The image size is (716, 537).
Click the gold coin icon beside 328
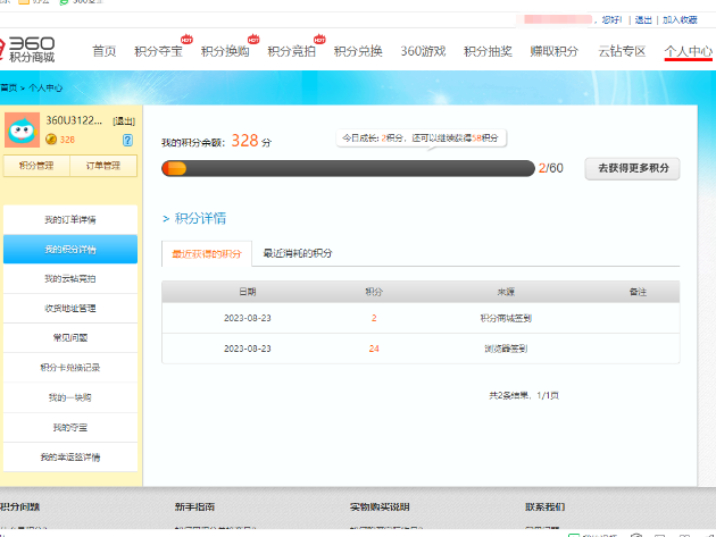point(51,139)
